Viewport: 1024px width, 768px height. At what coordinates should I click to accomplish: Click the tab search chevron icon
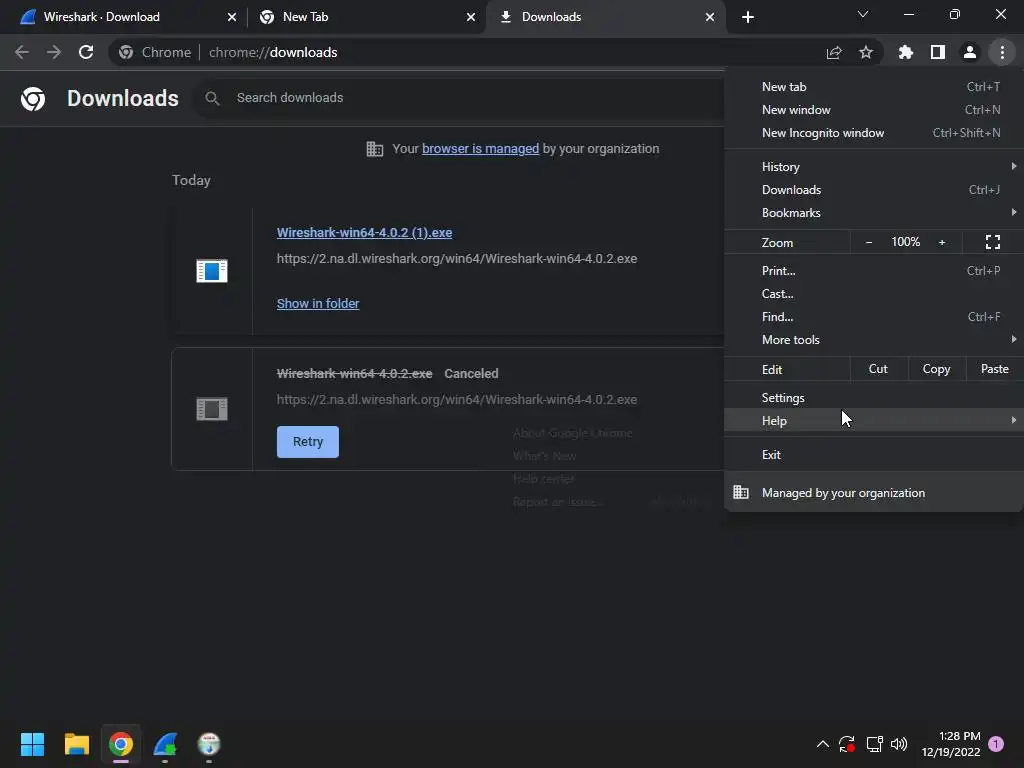(863, 14)
